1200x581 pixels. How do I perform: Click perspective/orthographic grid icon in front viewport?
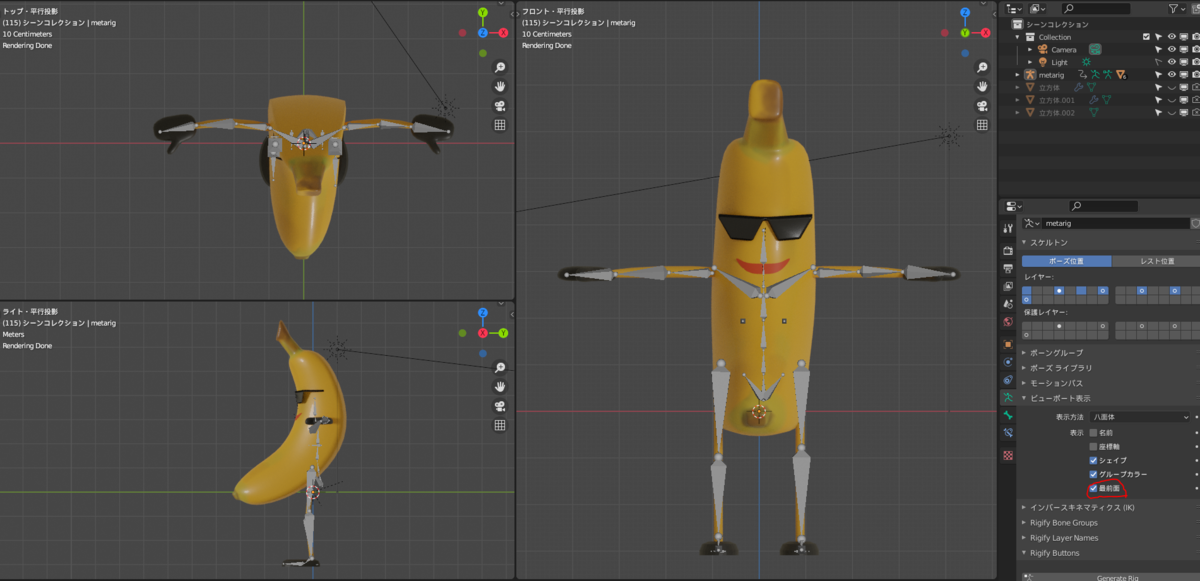coord(982,125)
